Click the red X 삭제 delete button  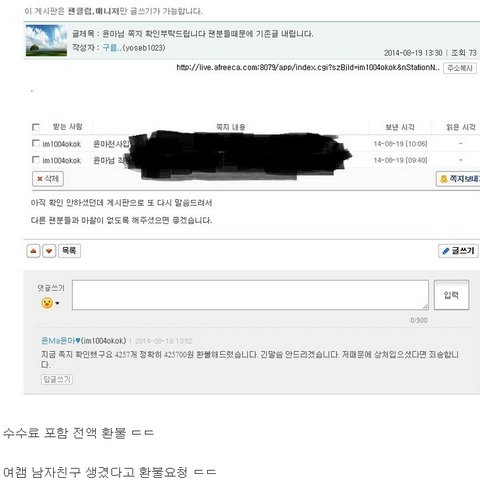coord(48,179)
